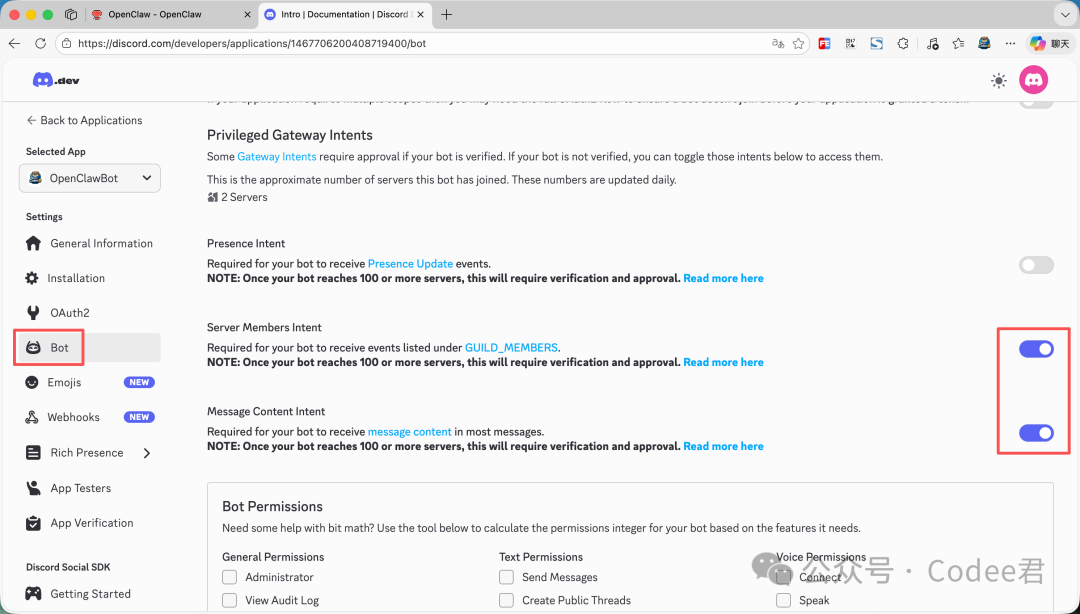Open the Emojis settings page
The height and width of the screenshot is (614, 1080).
[90, 382]
